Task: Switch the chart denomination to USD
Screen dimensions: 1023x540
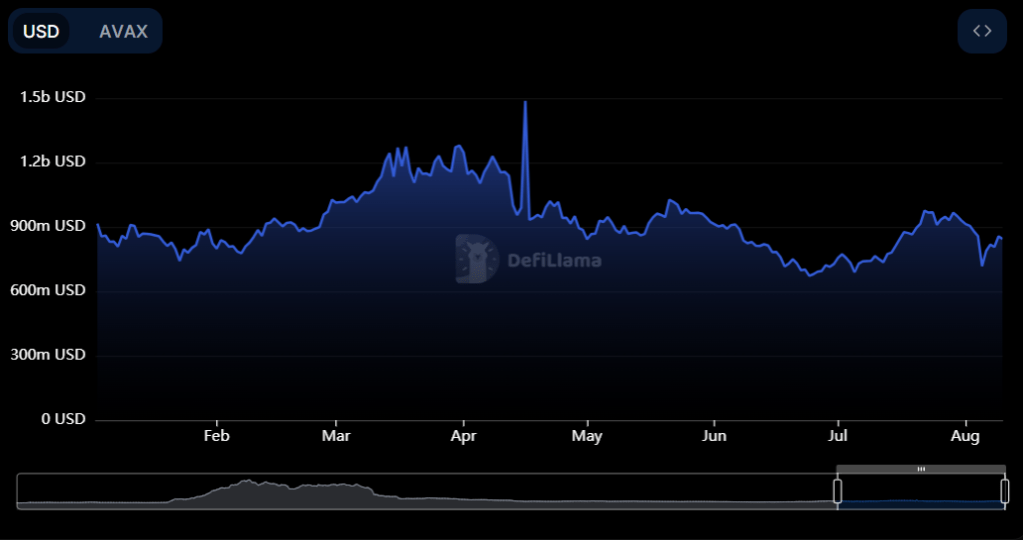Action: click(41, 31)
